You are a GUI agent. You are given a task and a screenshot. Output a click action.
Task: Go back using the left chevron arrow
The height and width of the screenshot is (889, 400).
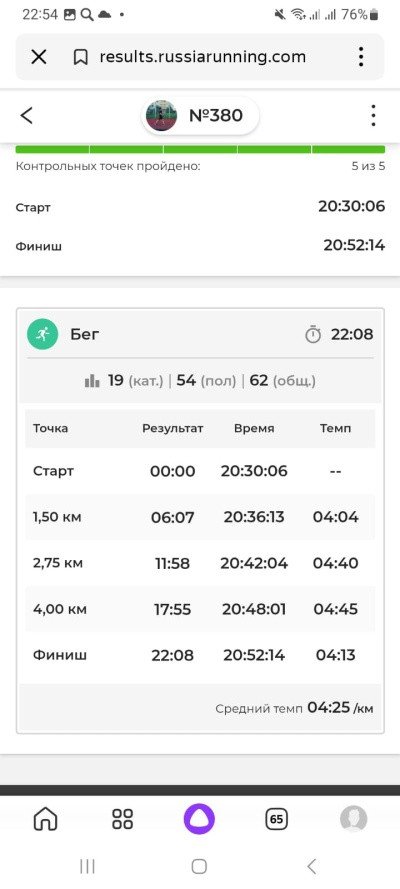point(27,115)
